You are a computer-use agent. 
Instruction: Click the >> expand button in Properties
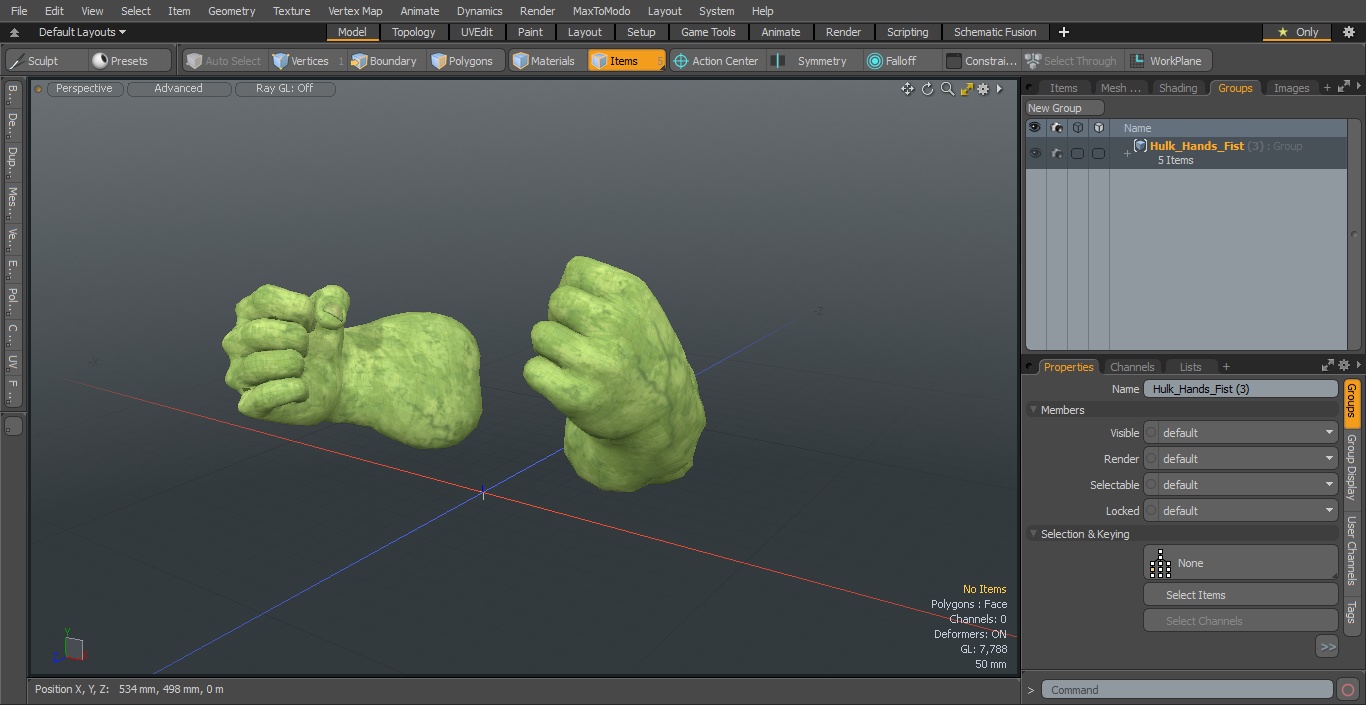pos(1327,647)
